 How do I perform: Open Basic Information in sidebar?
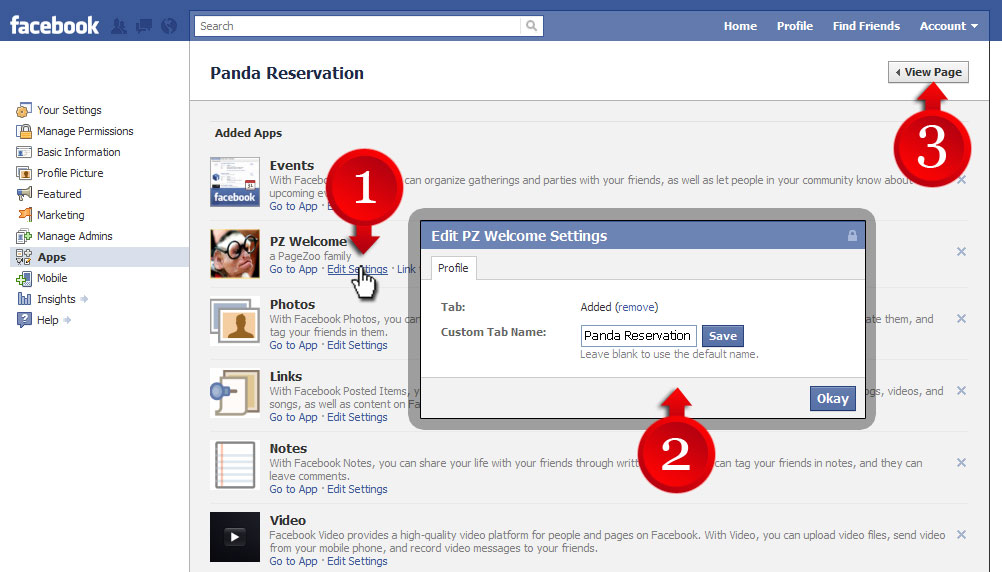tap(79, 152)
